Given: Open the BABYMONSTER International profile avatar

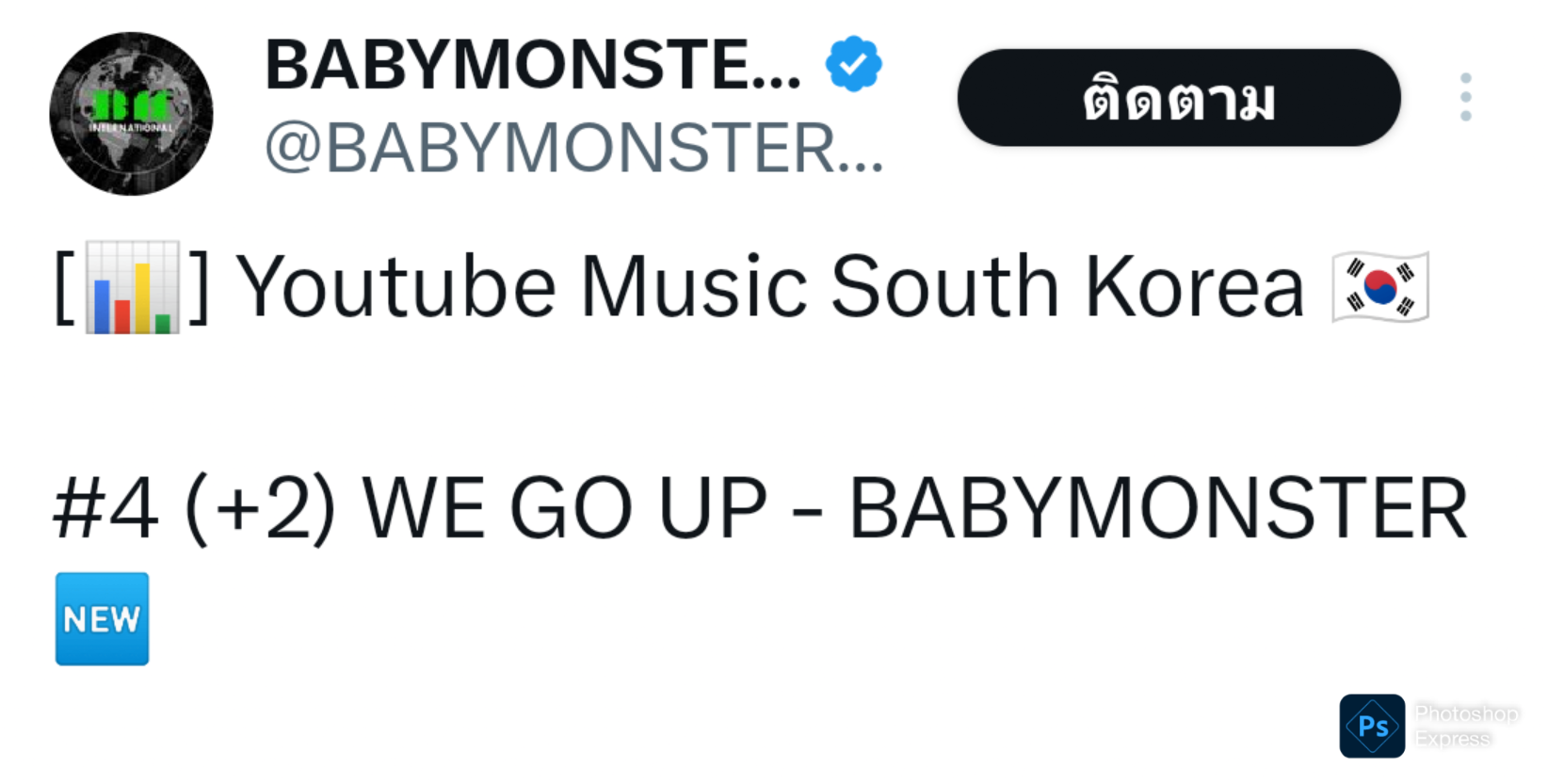Looking at the screenshot, I should [131, 114].
